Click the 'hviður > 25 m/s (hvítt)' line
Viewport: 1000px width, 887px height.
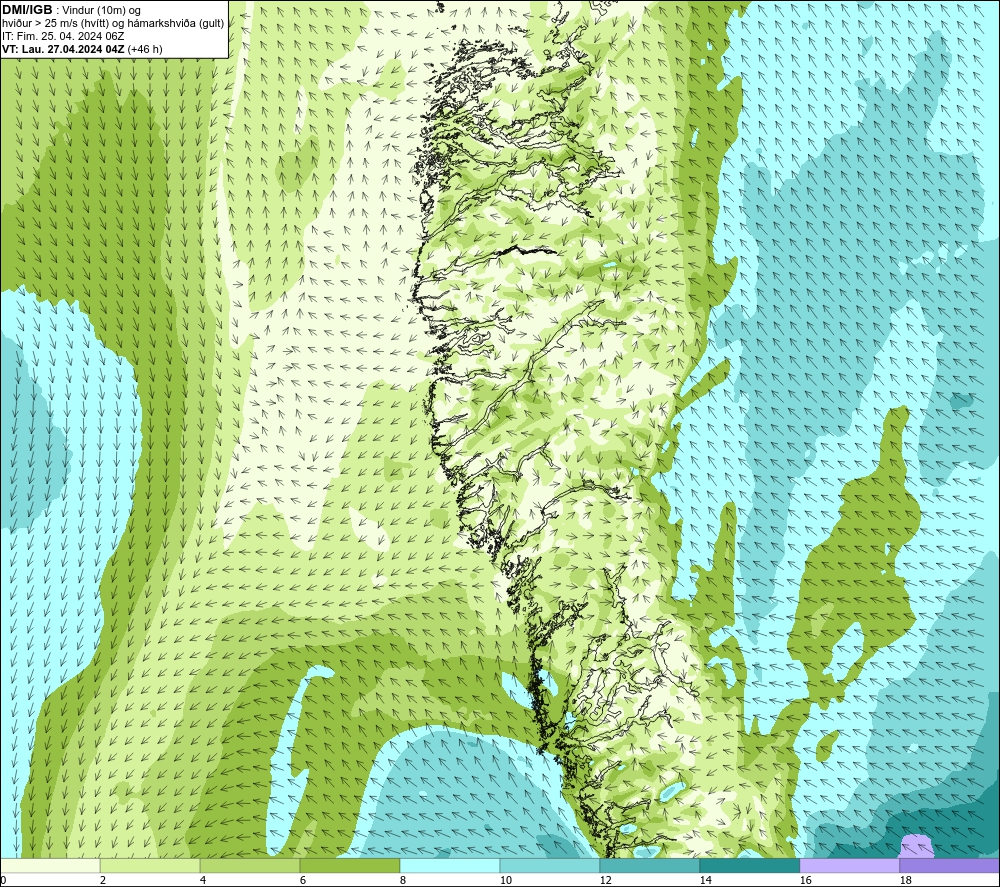pyautogui.click(x=113, y=23)
